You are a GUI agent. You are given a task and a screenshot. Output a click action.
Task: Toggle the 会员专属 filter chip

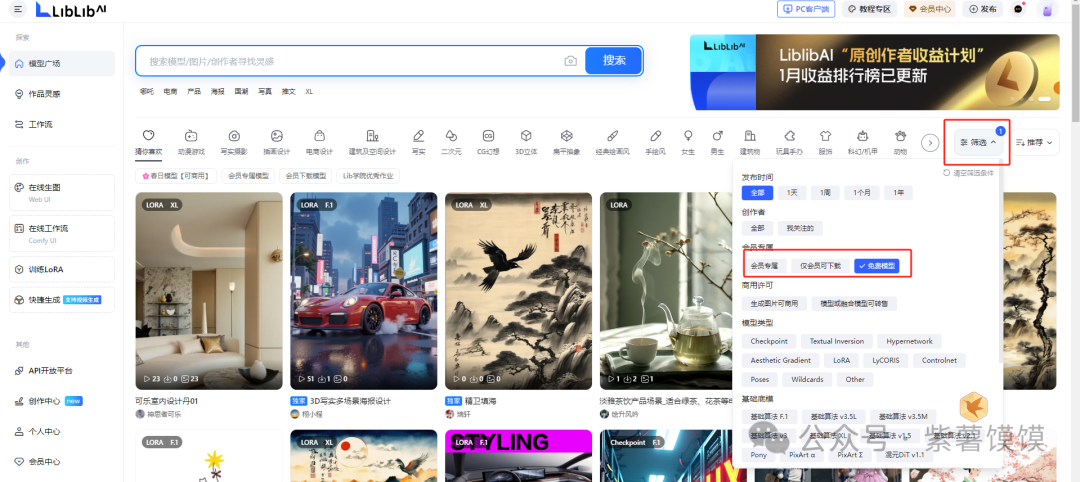coord(764,265)
